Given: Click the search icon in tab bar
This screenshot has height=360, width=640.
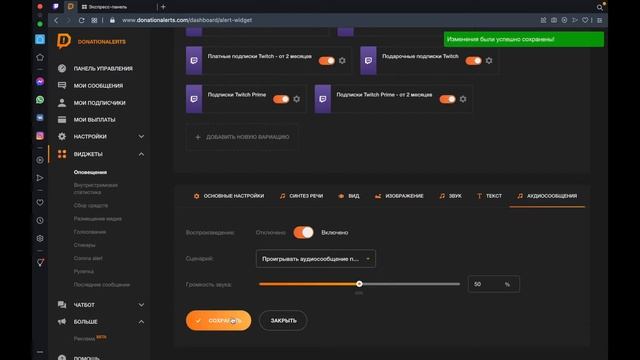Looking at the screenshot, I should coord(600,7).
